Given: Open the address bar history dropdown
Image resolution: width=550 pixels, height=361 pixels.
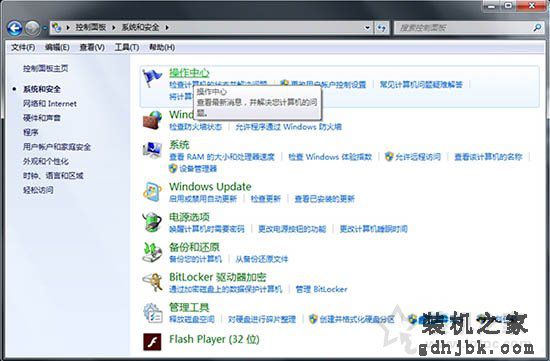Looking at the screenshot, I should pyautogui.click(x=367, y=28).
